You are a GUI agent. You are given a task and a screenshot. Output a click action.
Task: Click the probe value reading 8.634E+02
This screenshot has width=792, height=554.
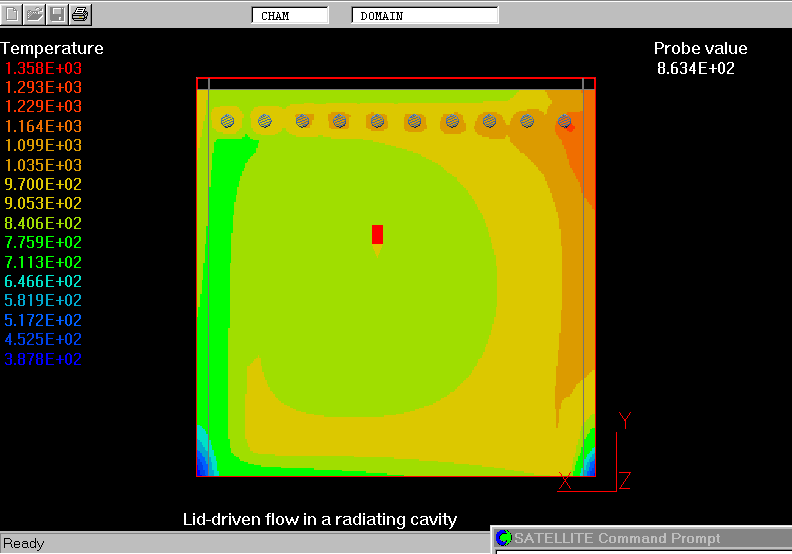pyautogui.click(x=695, y=68)
